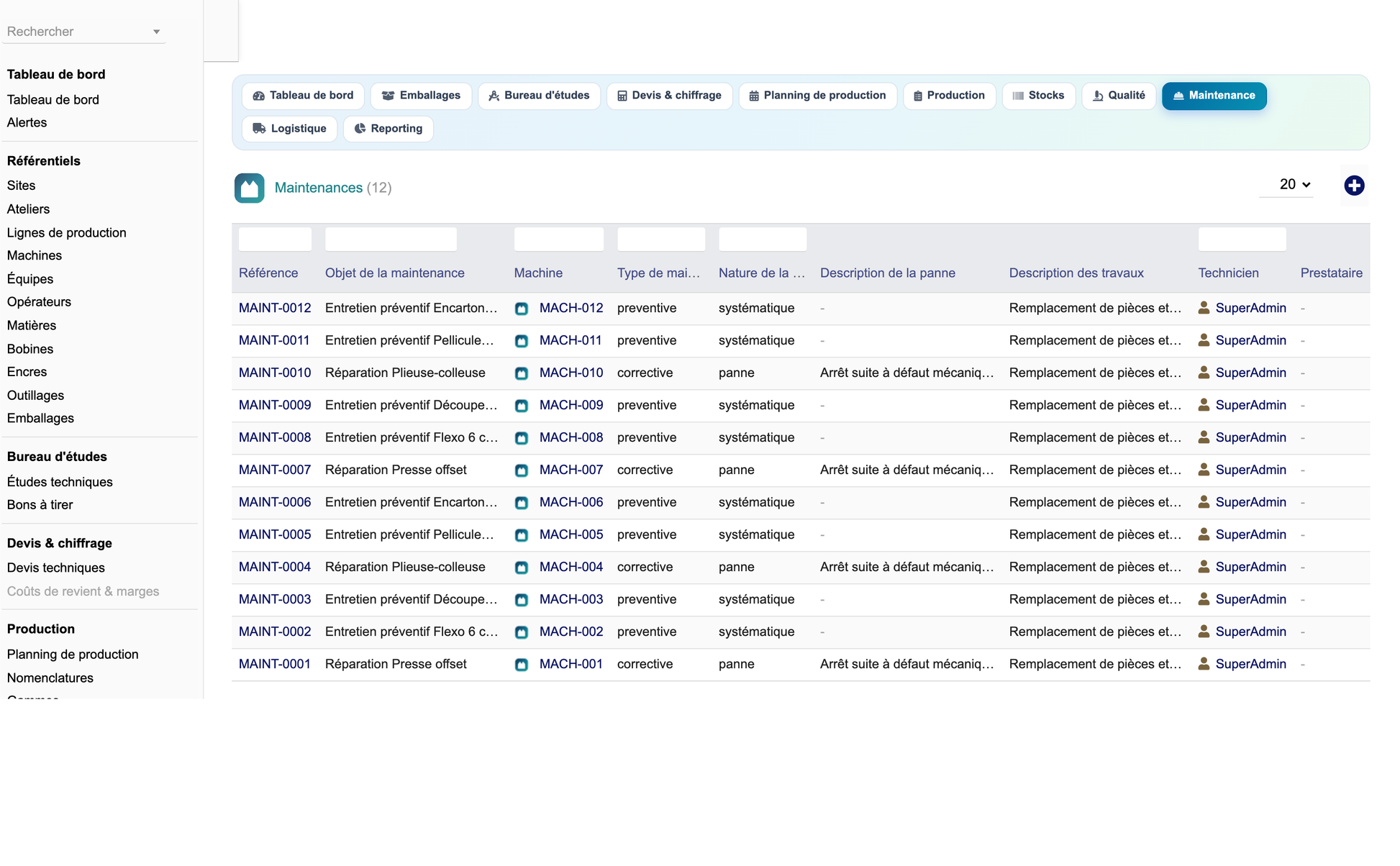Open Ateliers in the sidebar
The width and height of the screenshot is (1400, 866).
[28, 209]
